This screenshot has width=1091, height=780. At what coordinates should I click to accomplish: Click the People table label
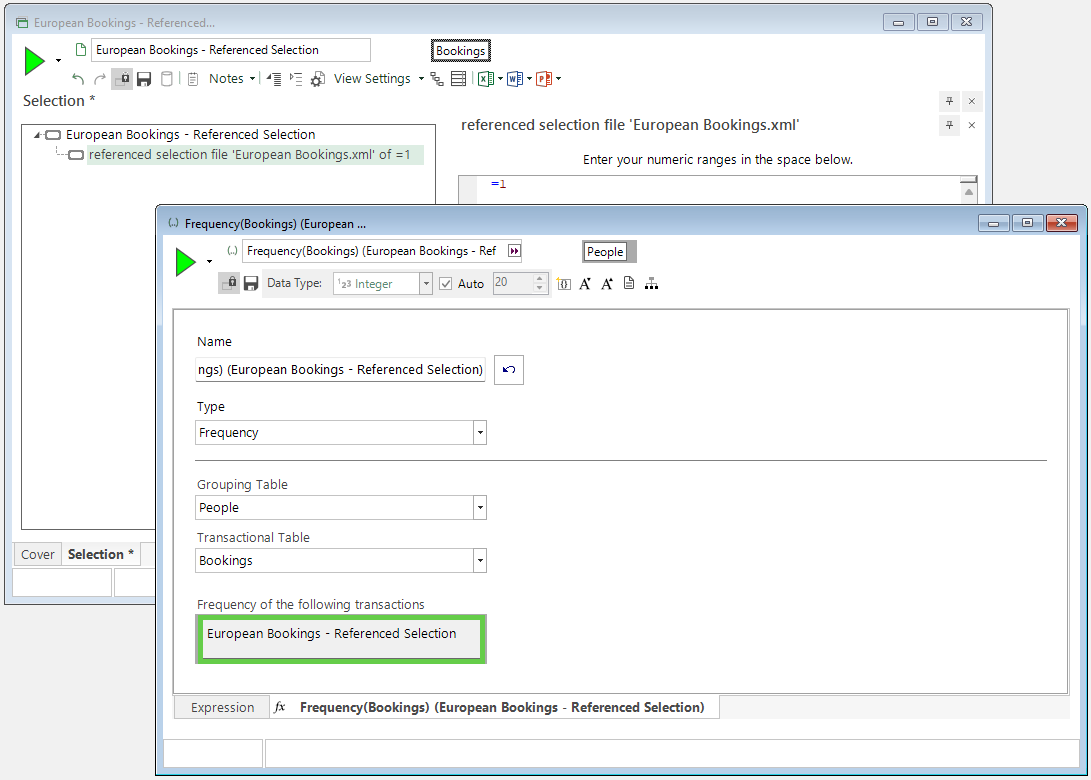tap(605, 252)
